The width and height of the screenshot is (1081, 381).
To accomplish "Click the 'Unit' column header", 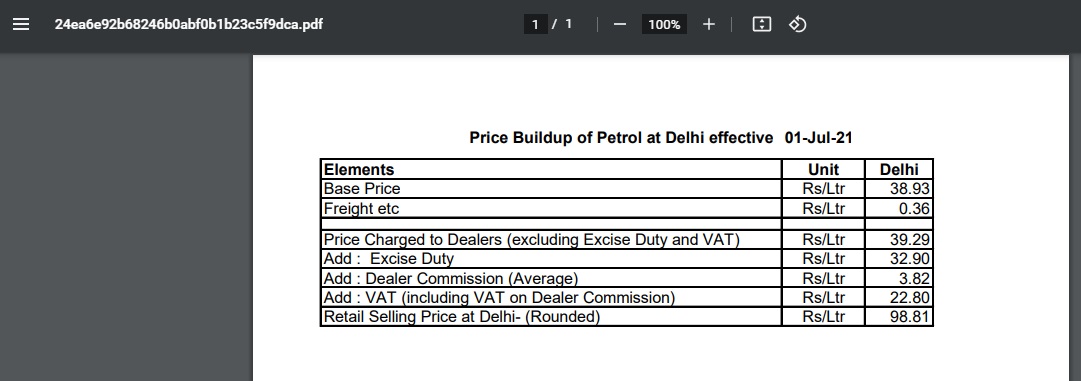I will coord(823,169).
